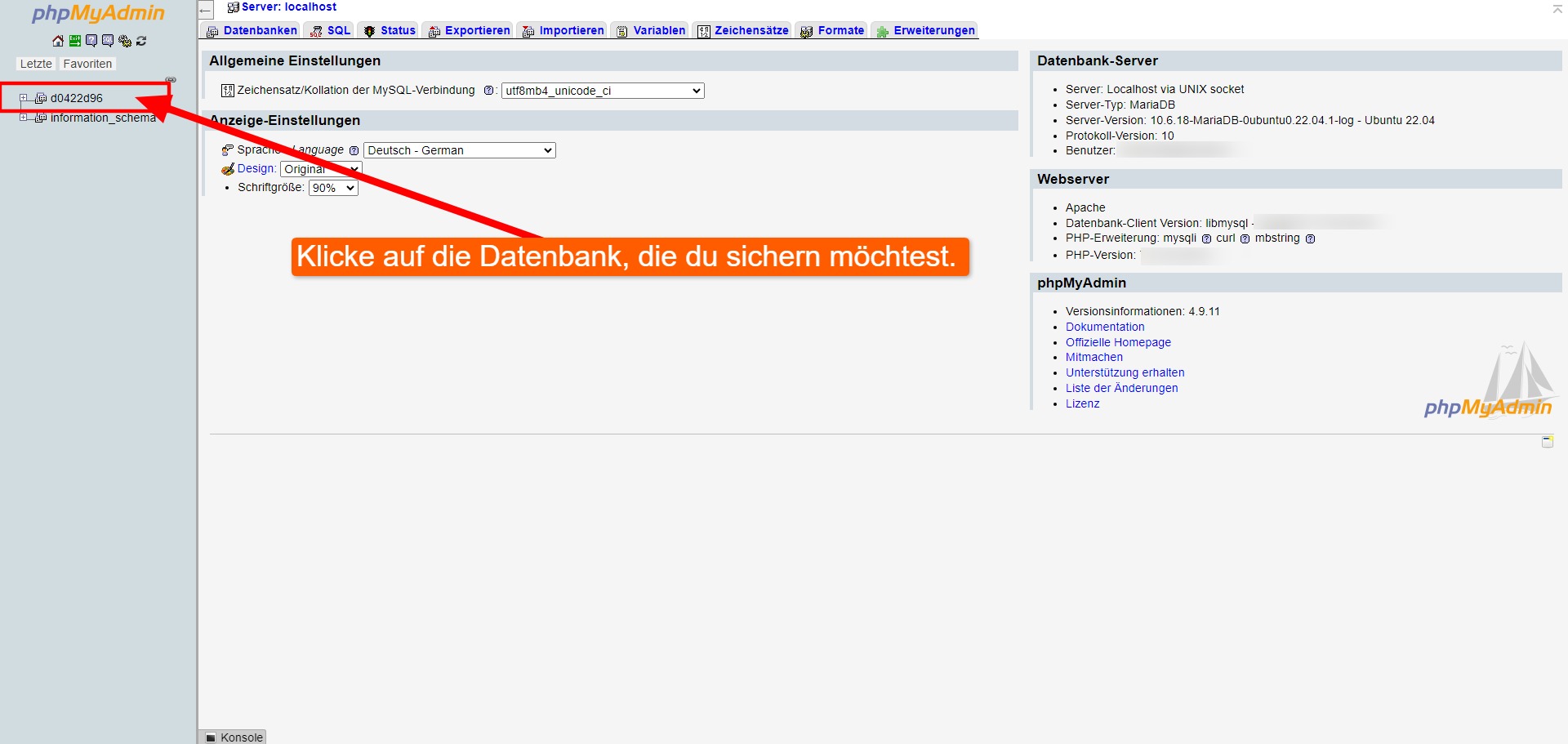1568x744 pixels.
Task: Click the 'Server-Version: 10.6.18-MariaDB' text line
Action: 1249,120
